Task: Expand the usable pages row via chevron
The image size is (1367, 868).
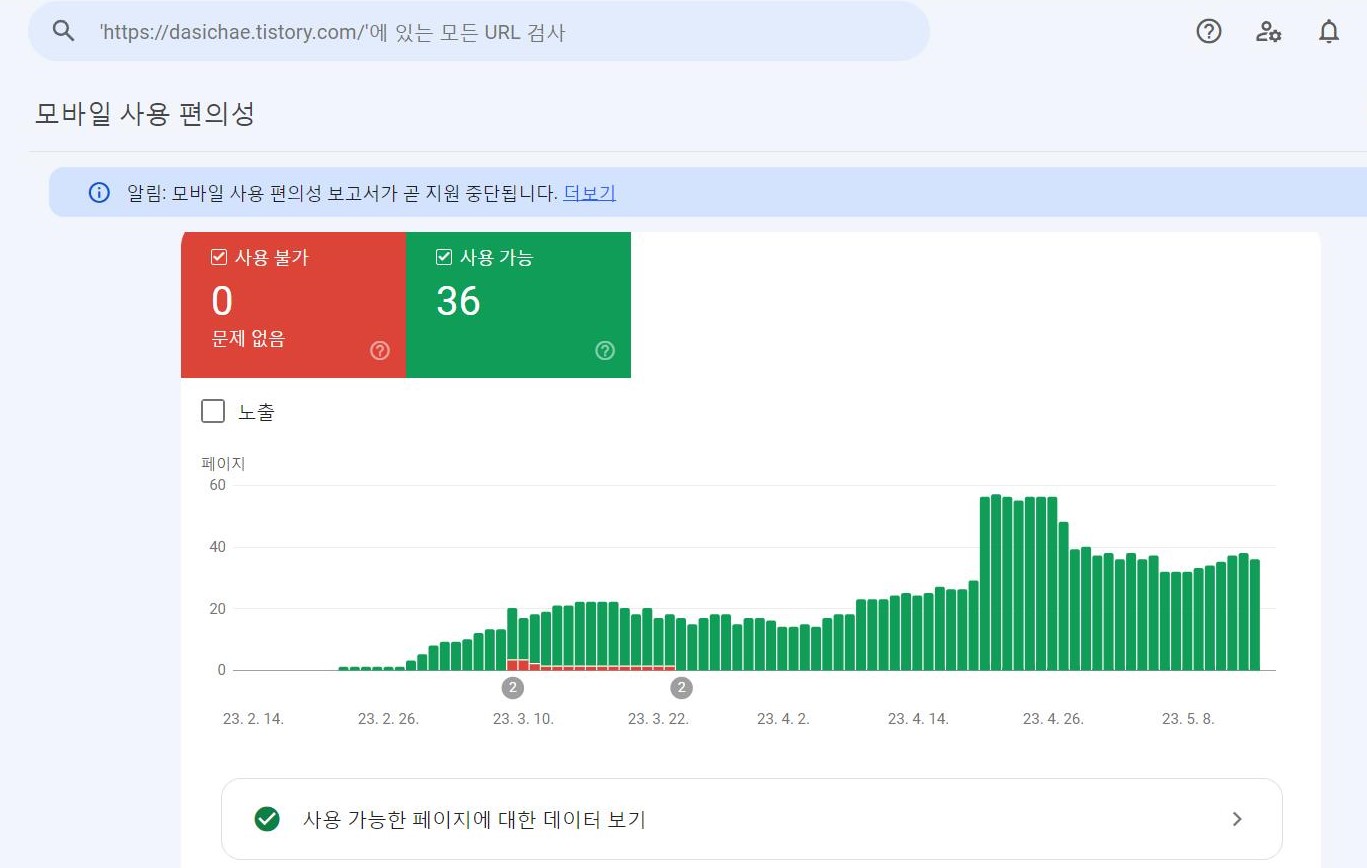Action: click(x=1236, y=818)
